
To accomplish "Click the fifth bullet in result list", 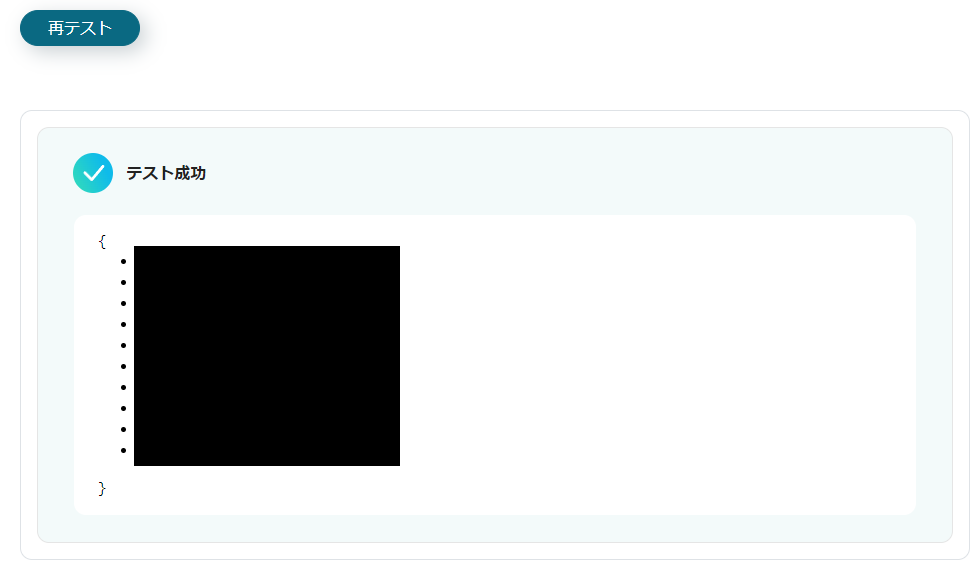I will (124, 346).
